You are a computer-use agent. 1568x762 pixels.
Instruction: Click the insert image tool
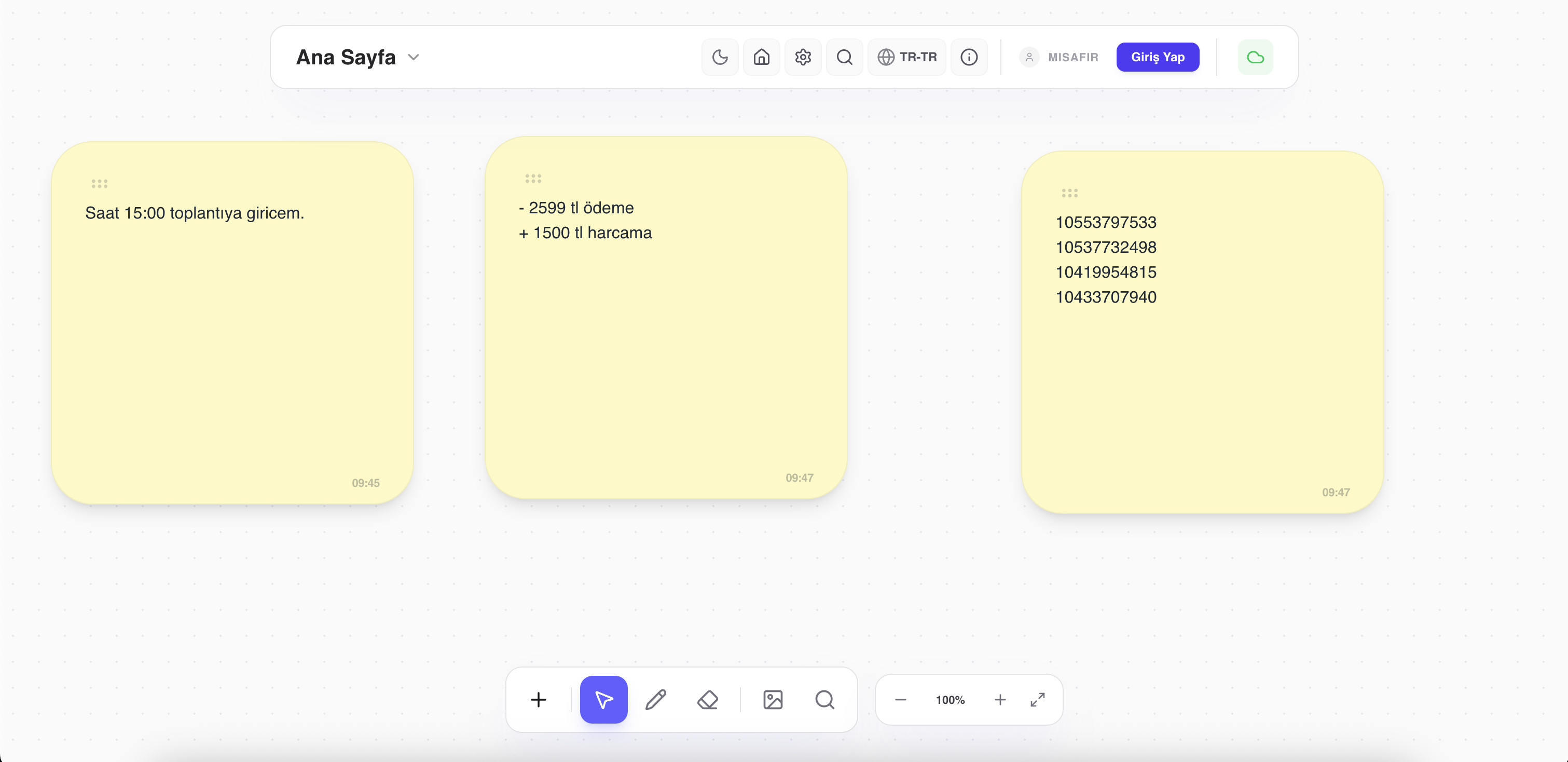coord(773,699)
